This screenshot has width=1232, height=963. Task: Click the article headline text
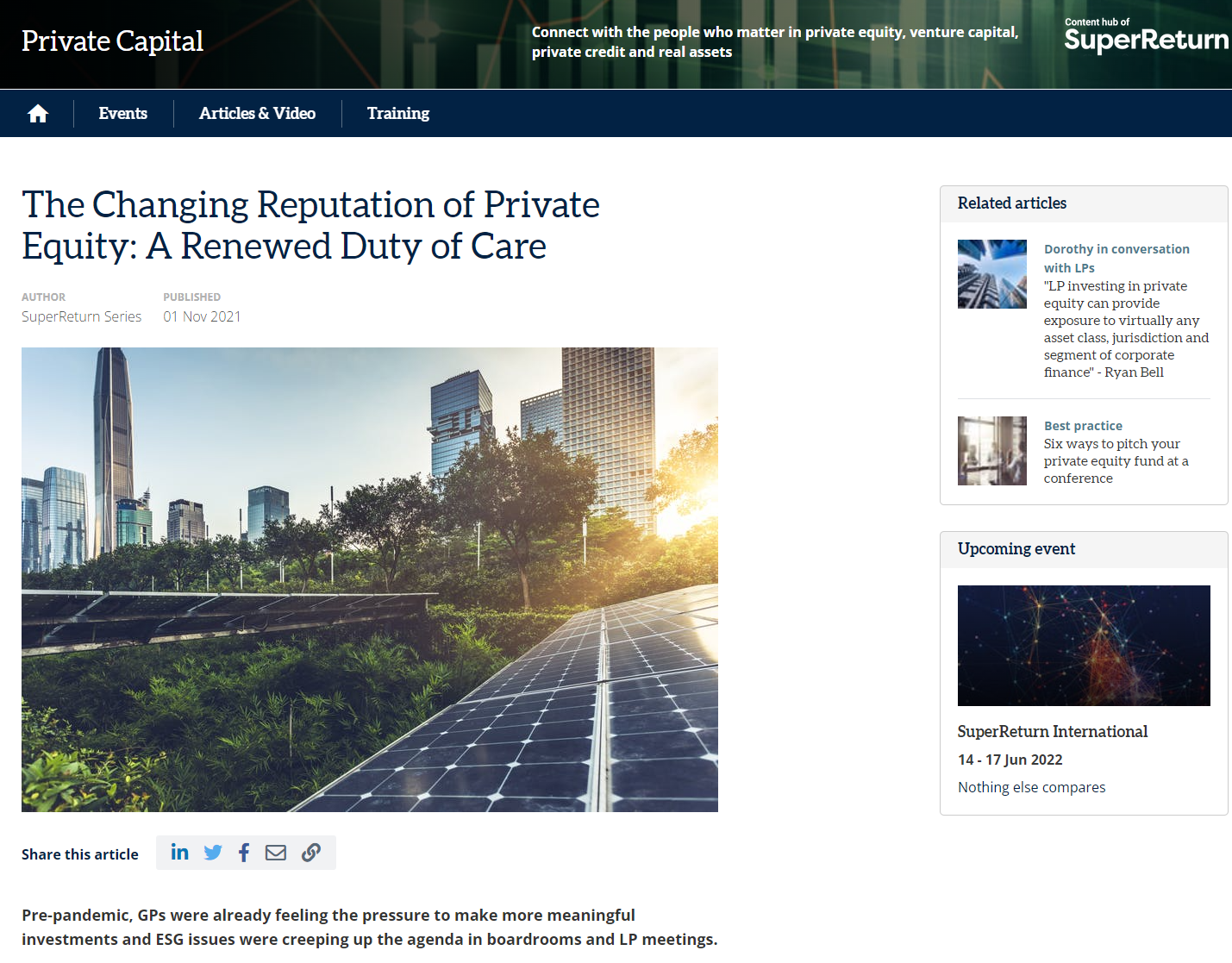click(x=310, y=225)
